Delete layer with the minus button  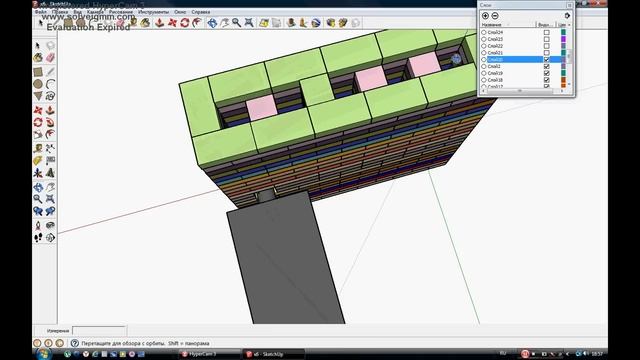[x=495, y=16]
